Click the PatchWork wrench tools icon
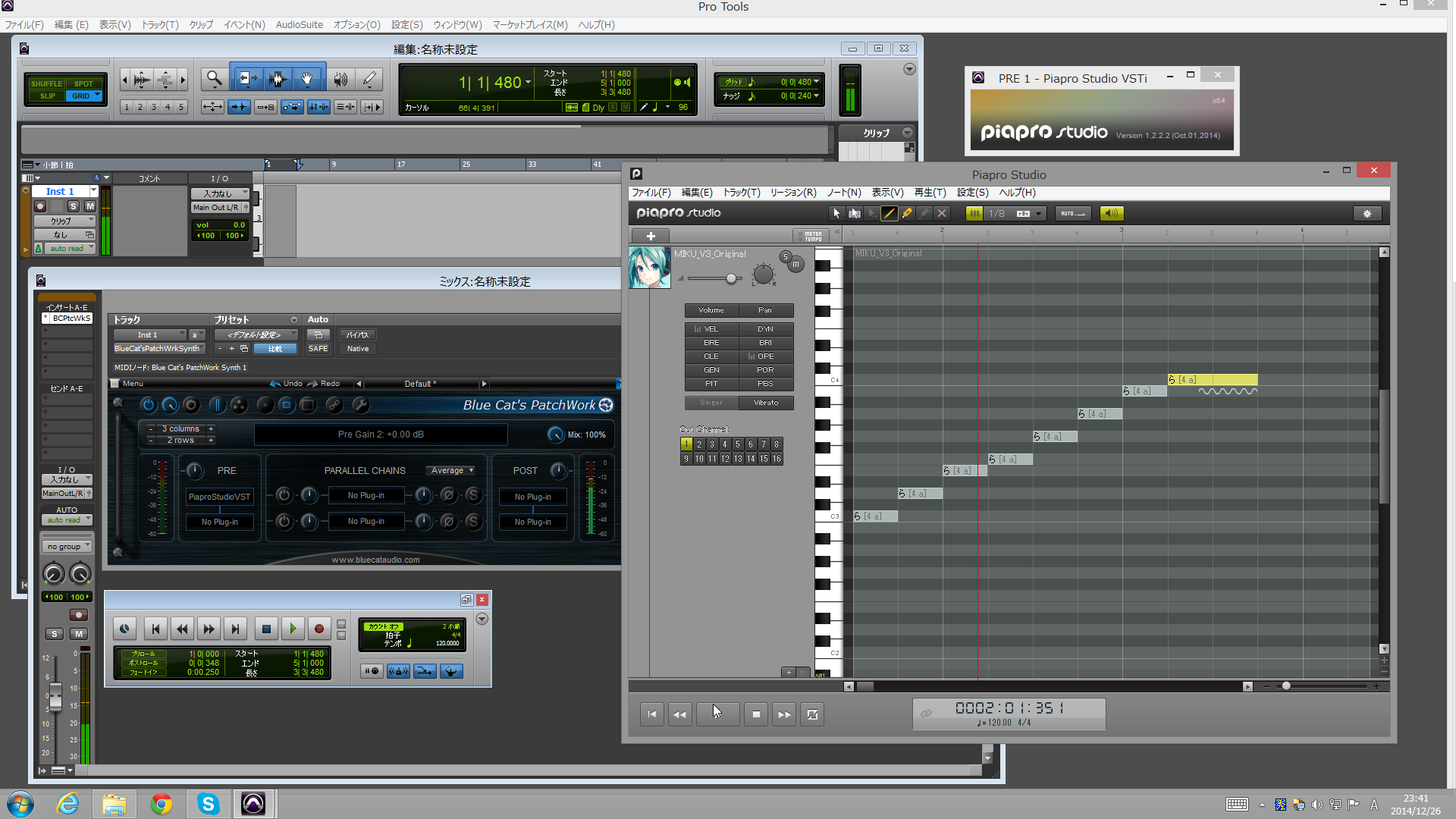 click(x=361, y=405)
